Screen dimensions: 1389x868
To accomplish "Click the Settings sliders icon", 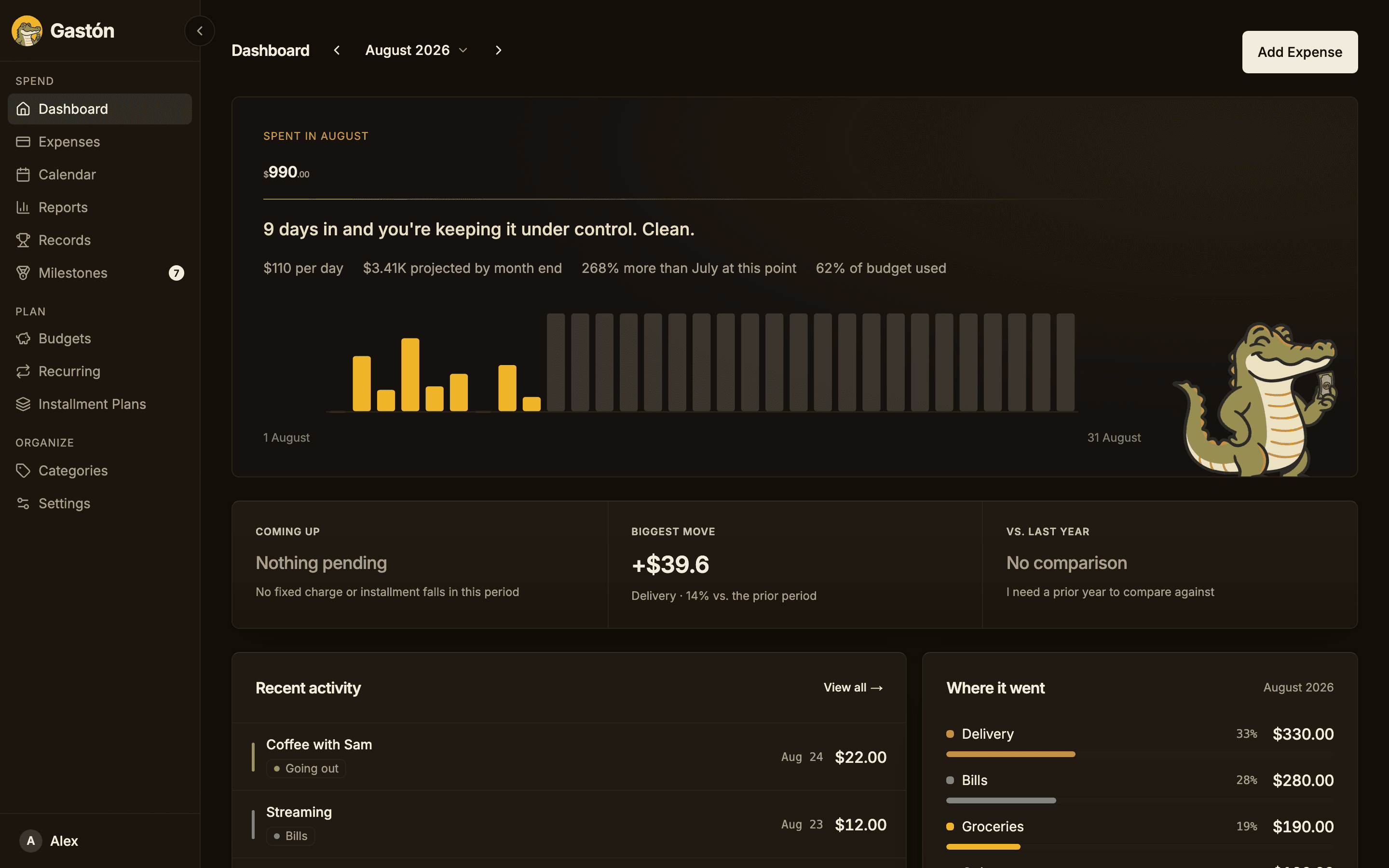I will 23,503.
